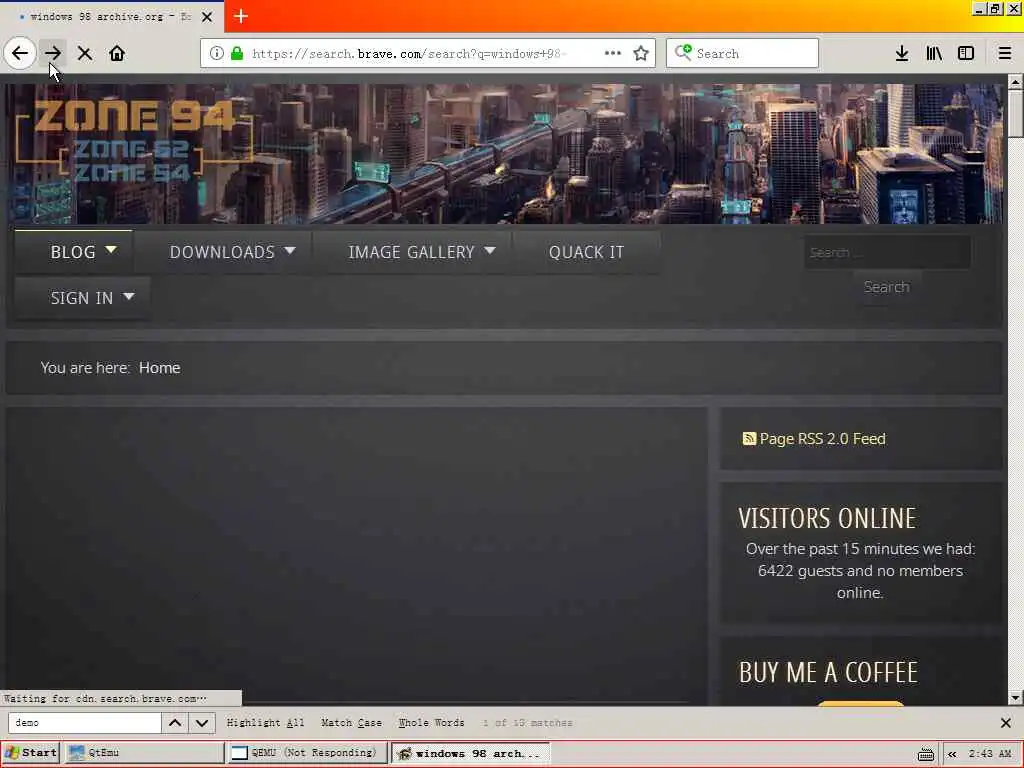1024x768 pixels.
Task: Open the BLOG menu
Action: pyautogui.click(x=73, y=252)
